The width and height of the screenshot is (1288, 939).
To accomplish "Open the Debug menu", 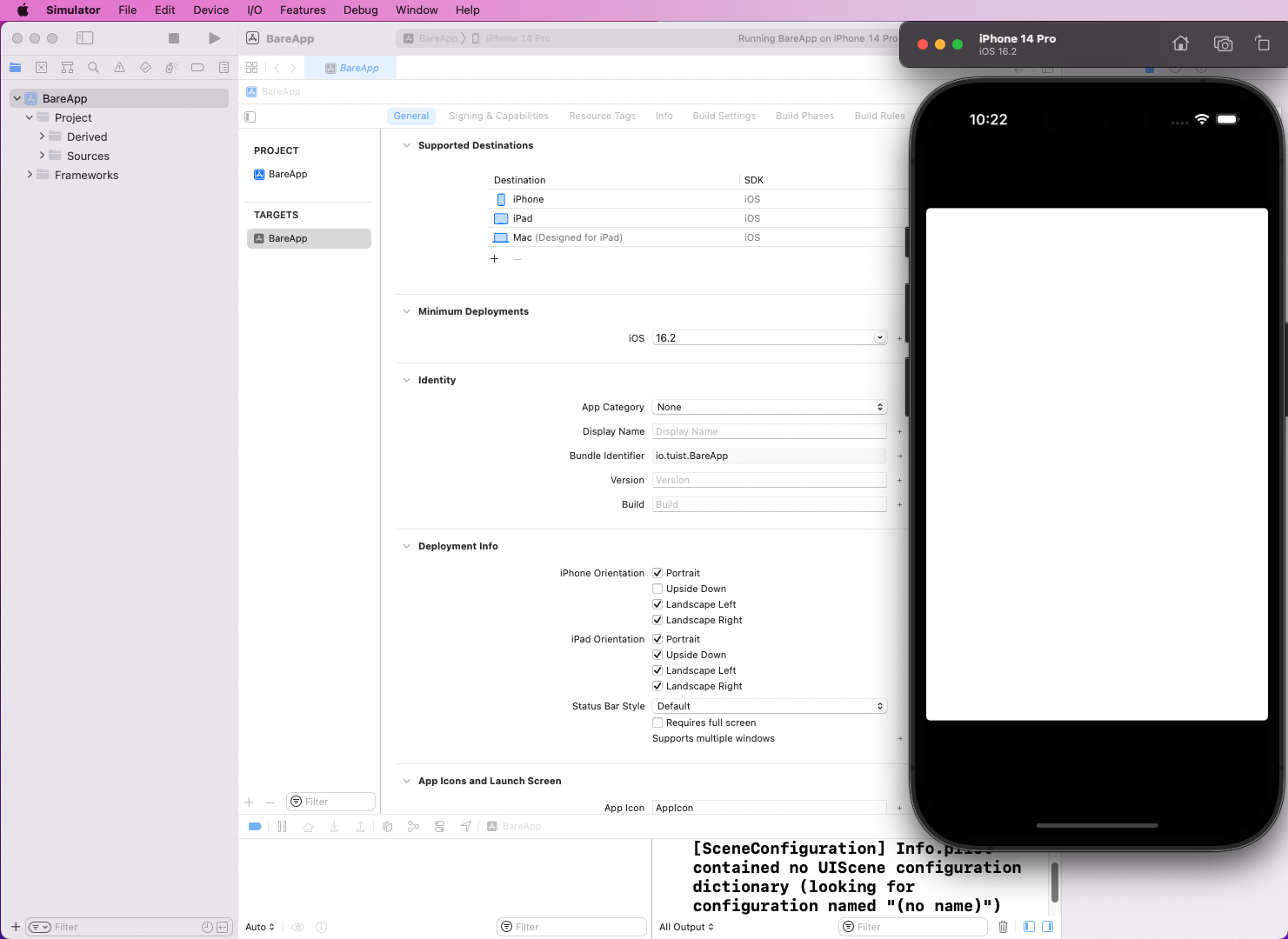I will pos(360,10).
